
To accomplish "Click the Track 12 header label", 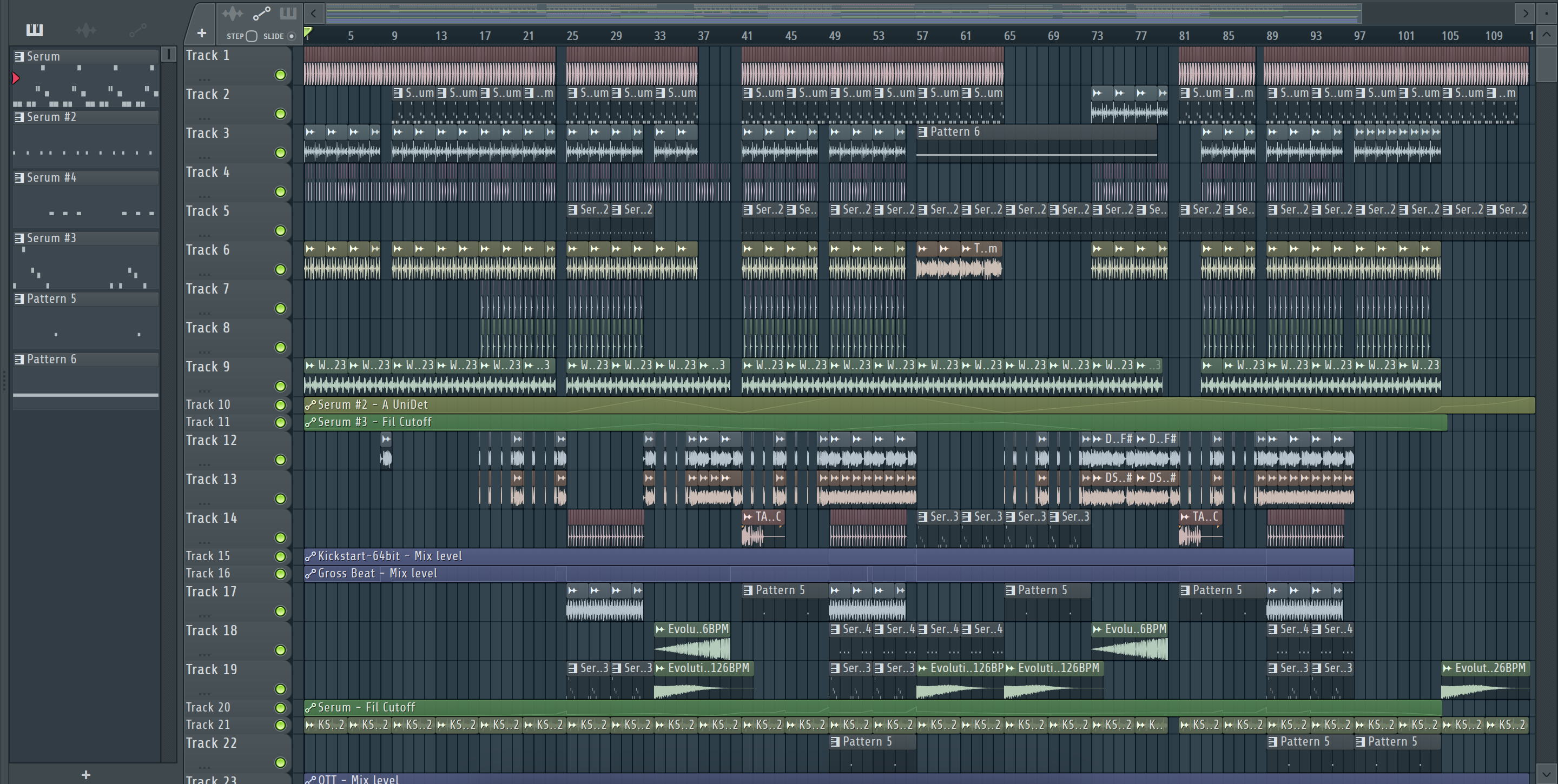I will pyautogui.click(x=211, y=440).
